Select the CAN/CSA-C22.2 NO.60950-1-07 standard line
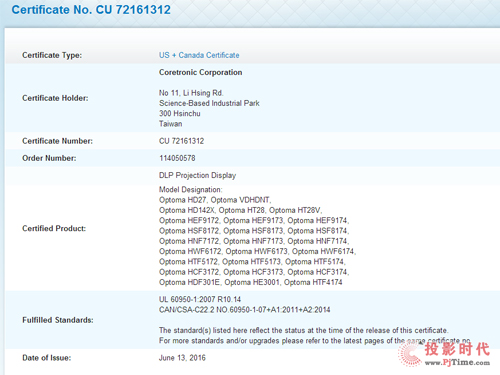Viewport: 500px width, 375px height. coord(245,310)
